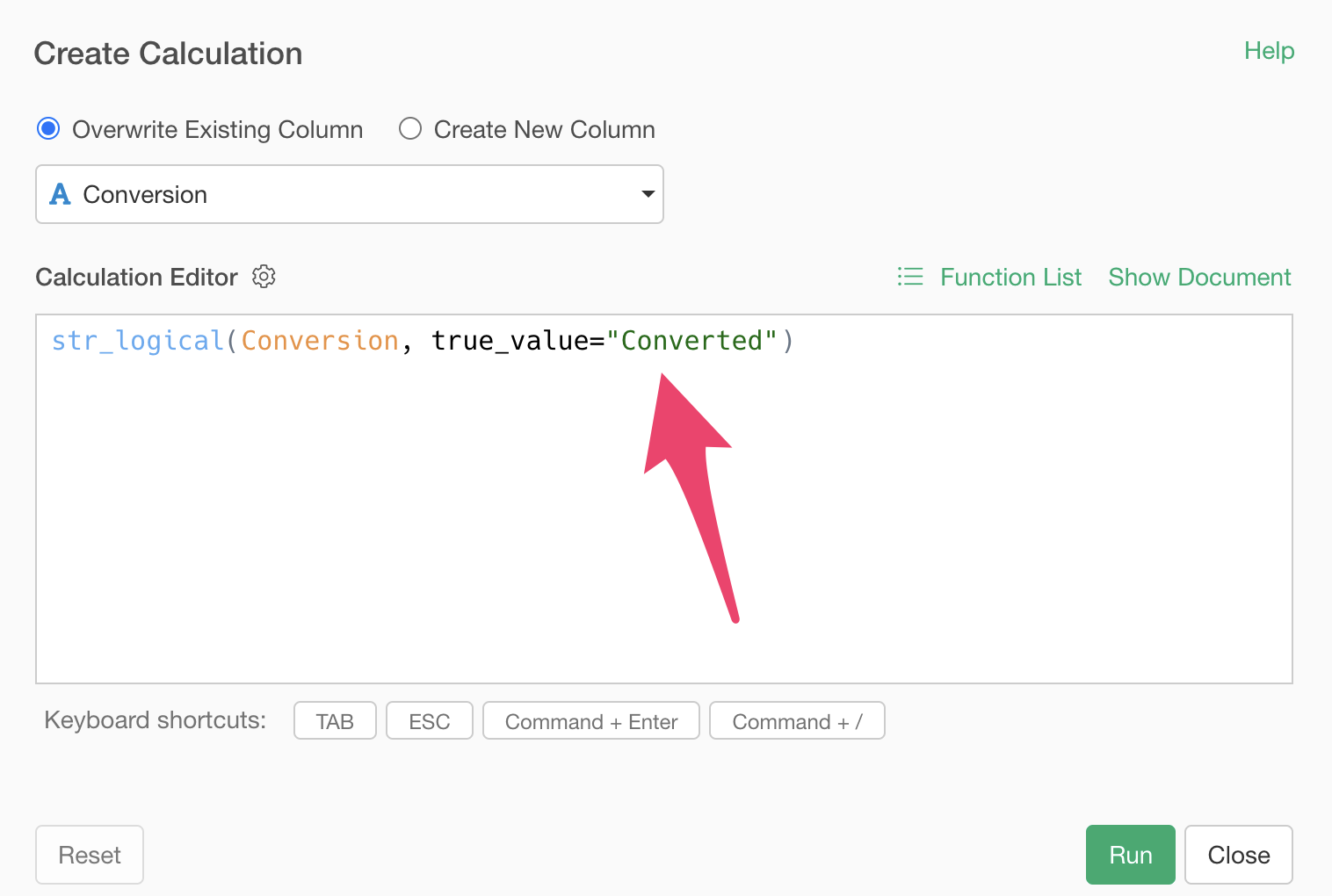Image resolution: width=1332 pixels, height=896 pixels.
Task: Click the Command + / shortcut button
Action: coord(797,721)
